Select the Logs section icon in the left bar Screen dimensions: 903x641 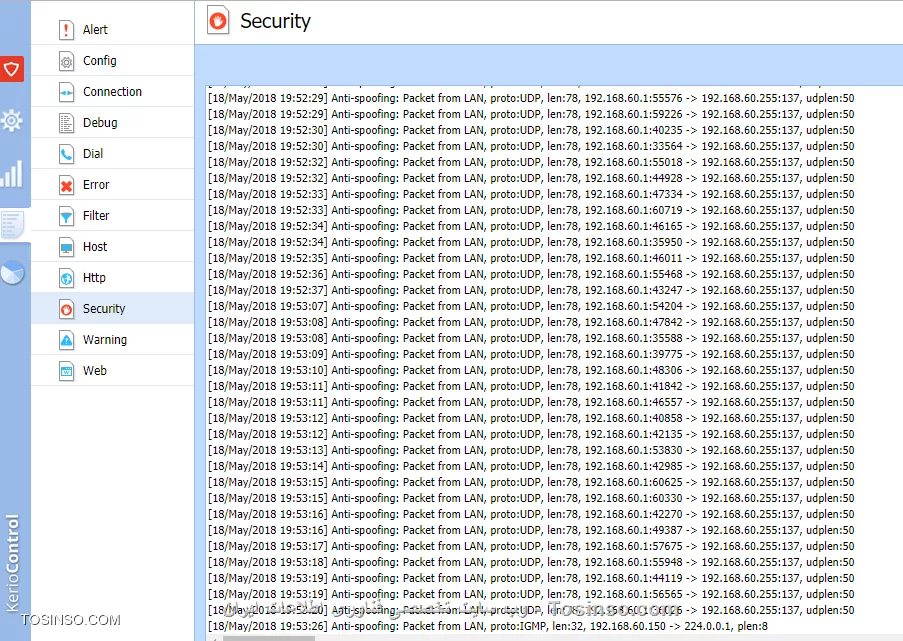pos(13,225)
